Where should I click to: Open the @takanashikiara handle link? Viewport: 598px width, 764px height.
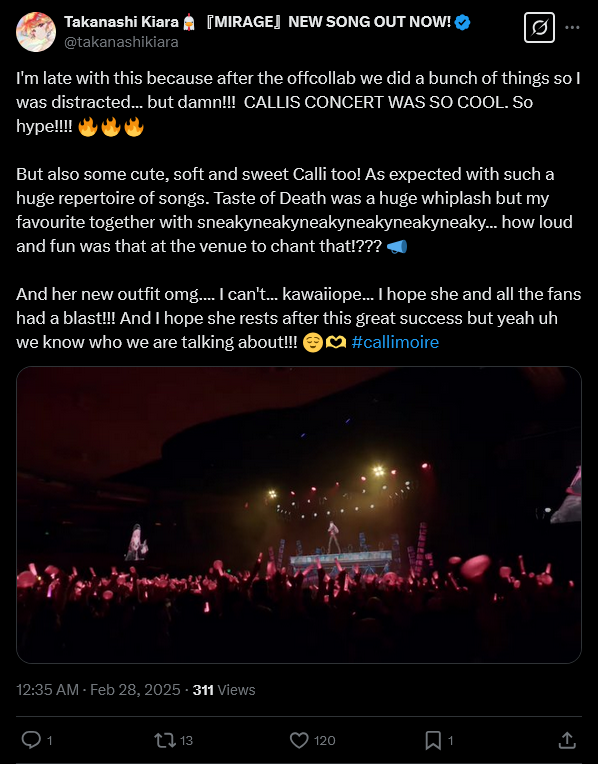pos(121,42)
